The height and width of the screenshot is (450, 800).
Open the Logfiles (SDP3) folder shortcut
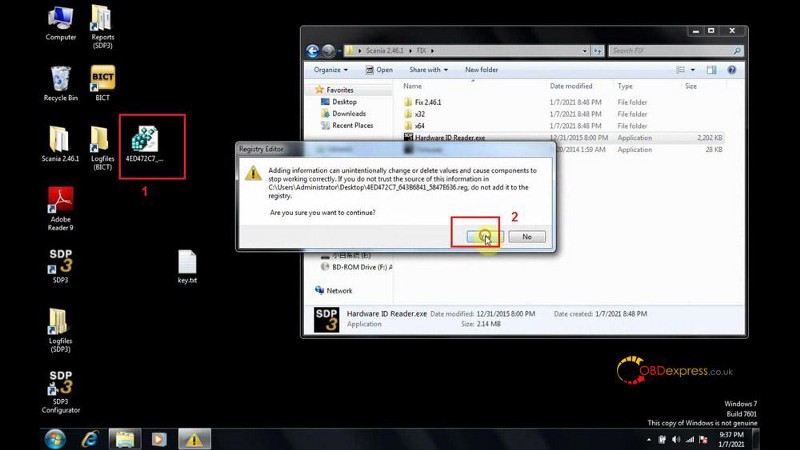(x=60, y=330)
